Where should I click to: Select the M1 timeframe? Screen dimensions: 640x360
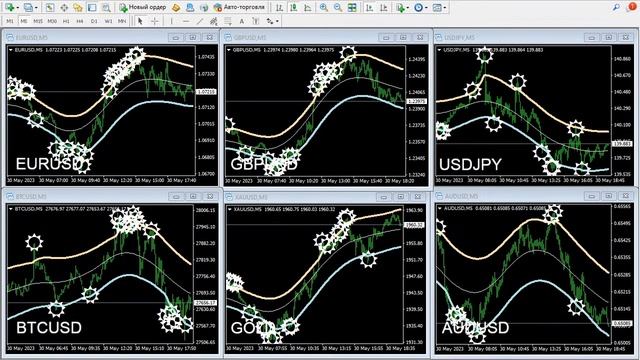pyautogui.click(x=10, y=21)
